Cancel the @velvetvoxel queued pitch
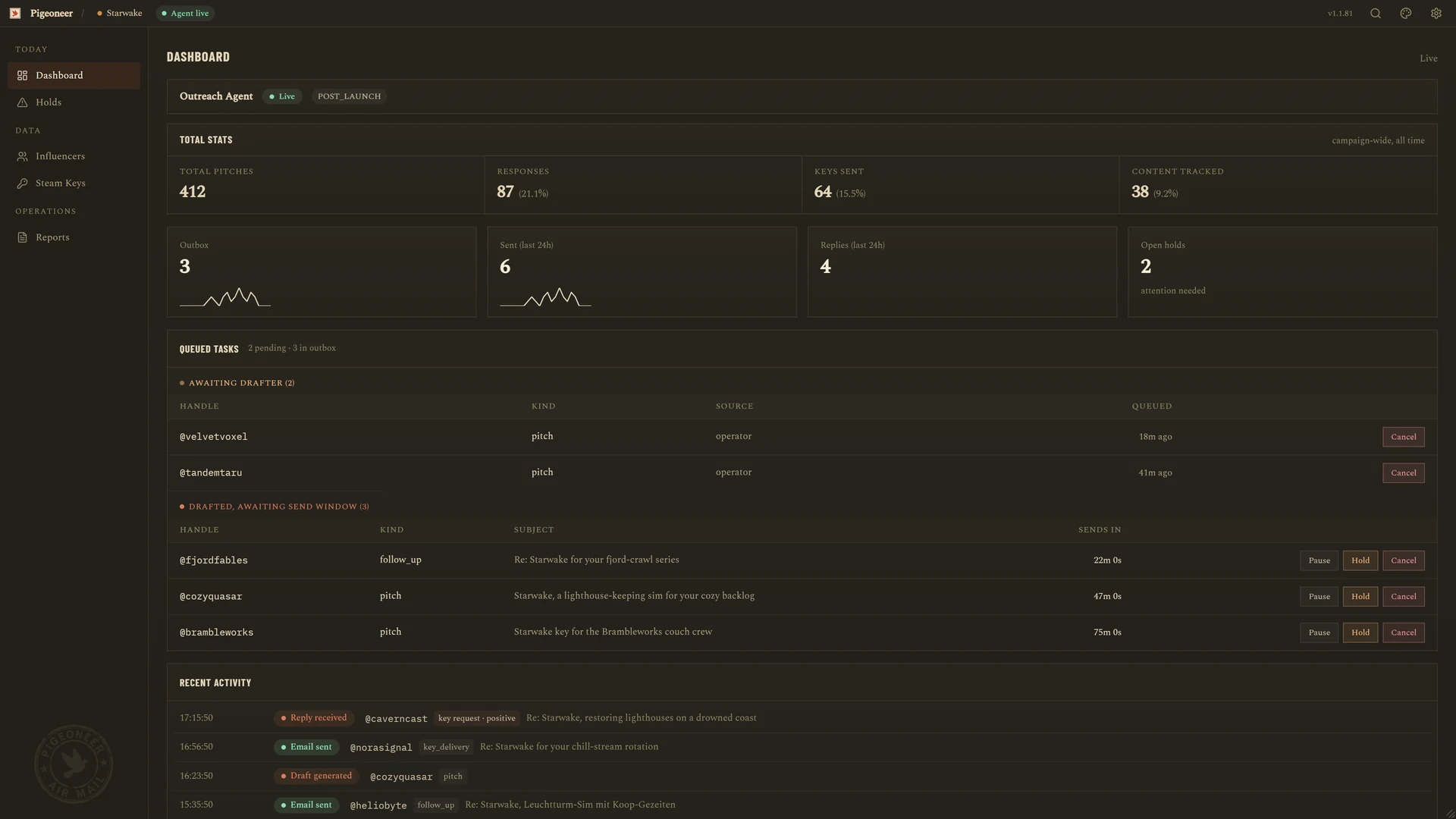This screenshot has width=1456, height=819. pos(1403,438)
